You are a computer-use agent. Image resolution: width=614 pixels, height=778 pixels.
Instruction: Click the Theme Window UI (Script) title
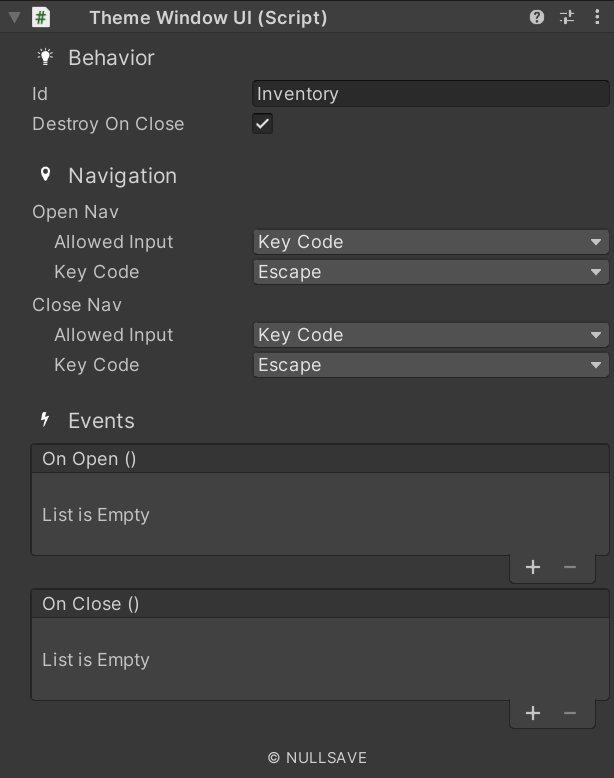click(208, 18)
